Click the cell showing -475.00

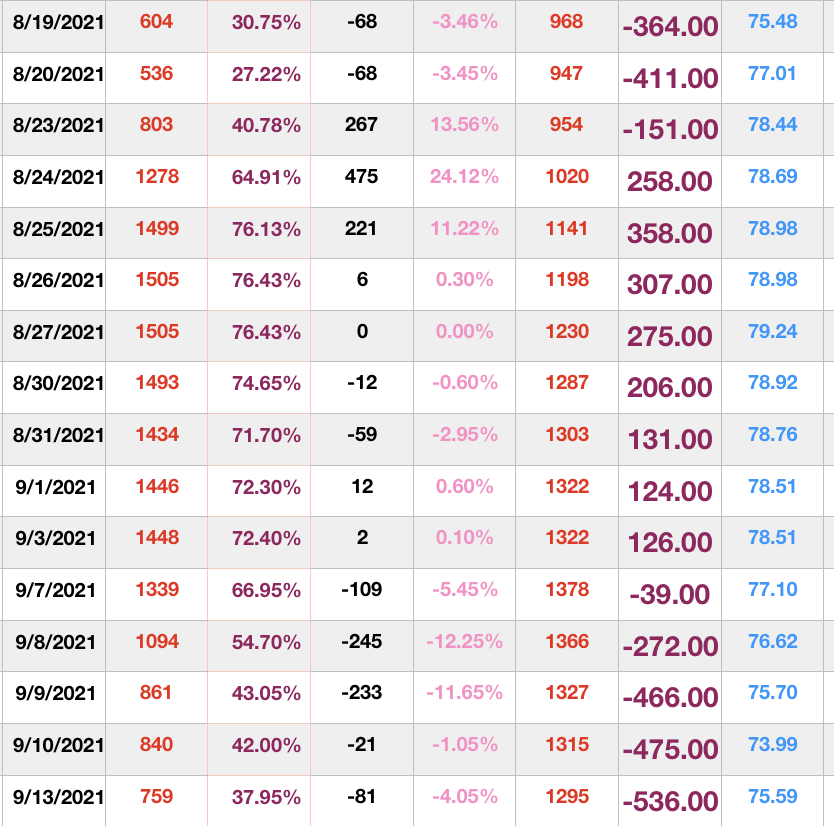(670, 749)
